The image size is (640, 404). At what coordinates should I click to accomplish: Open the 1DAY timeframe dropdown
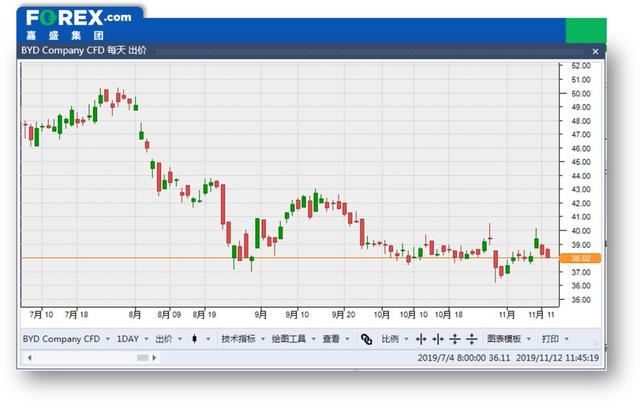coord(132,339)
